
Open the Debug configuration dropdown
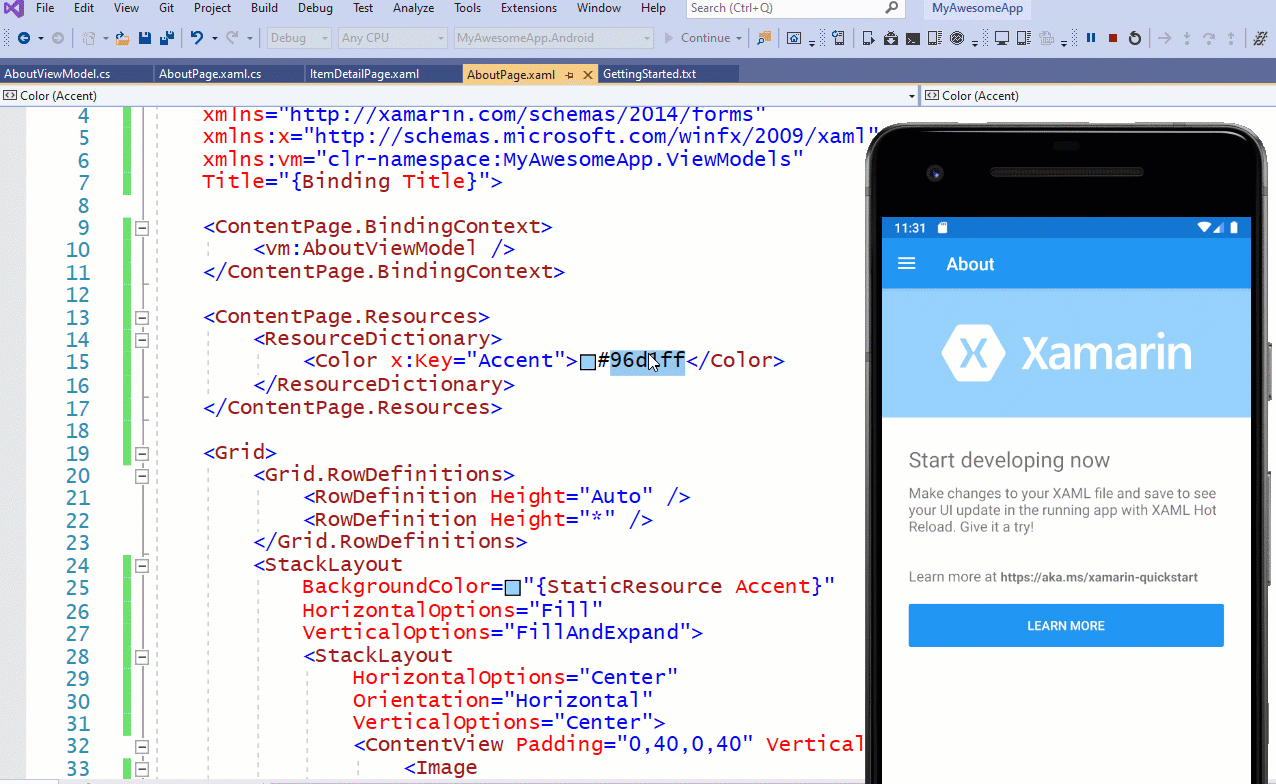point(298,38)
